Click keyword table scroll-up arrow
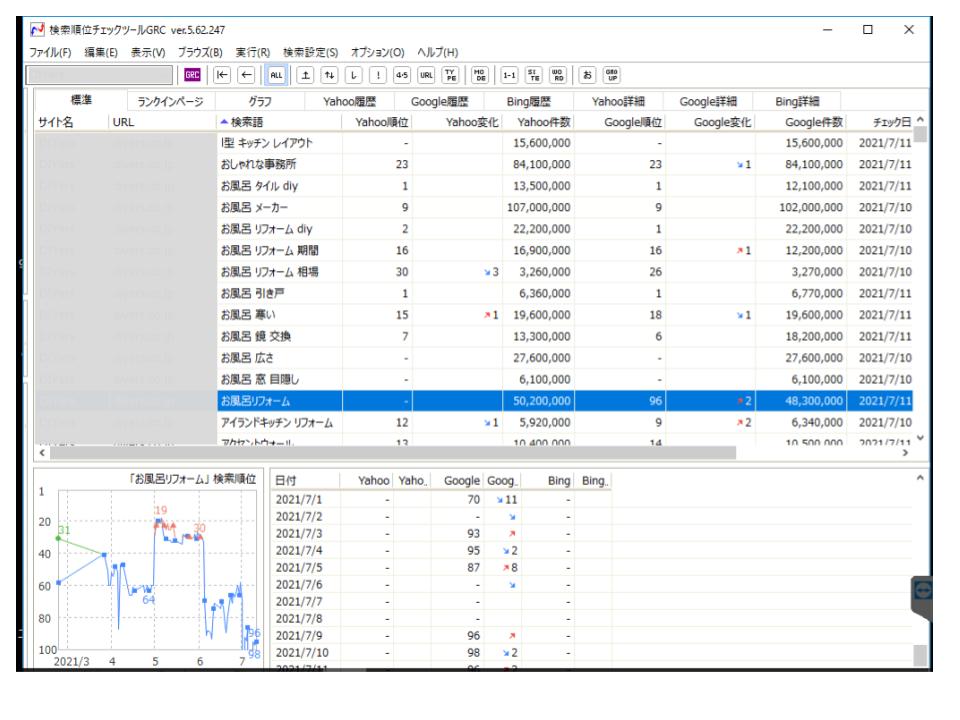Viewport: 960px width, 720px height. (920, 120)
